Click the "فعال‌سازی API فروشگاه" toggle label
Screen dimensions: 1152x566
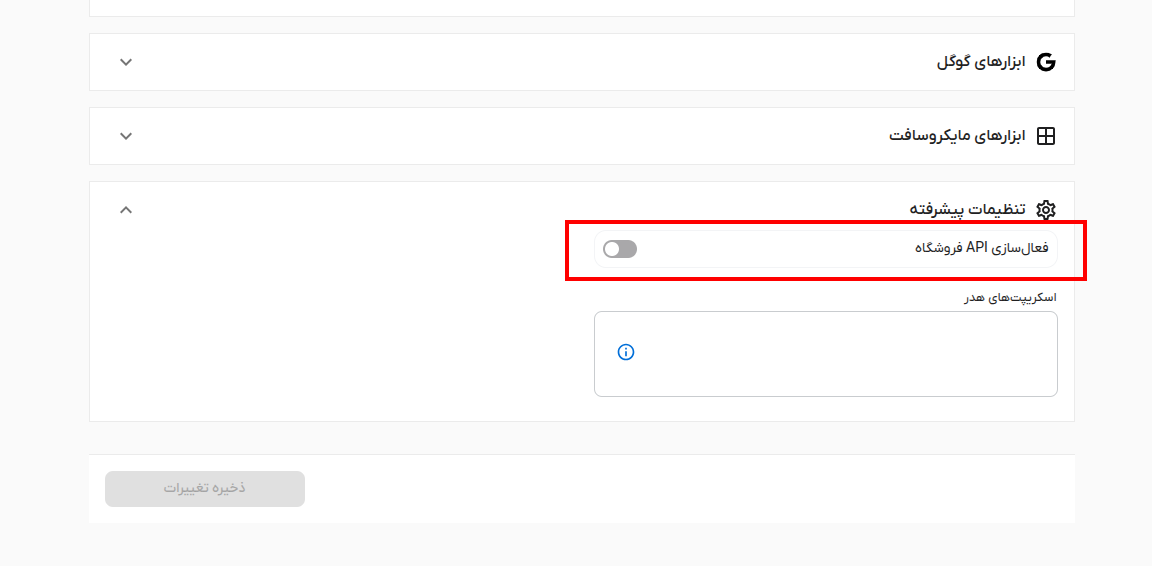(x=982, y=248)
